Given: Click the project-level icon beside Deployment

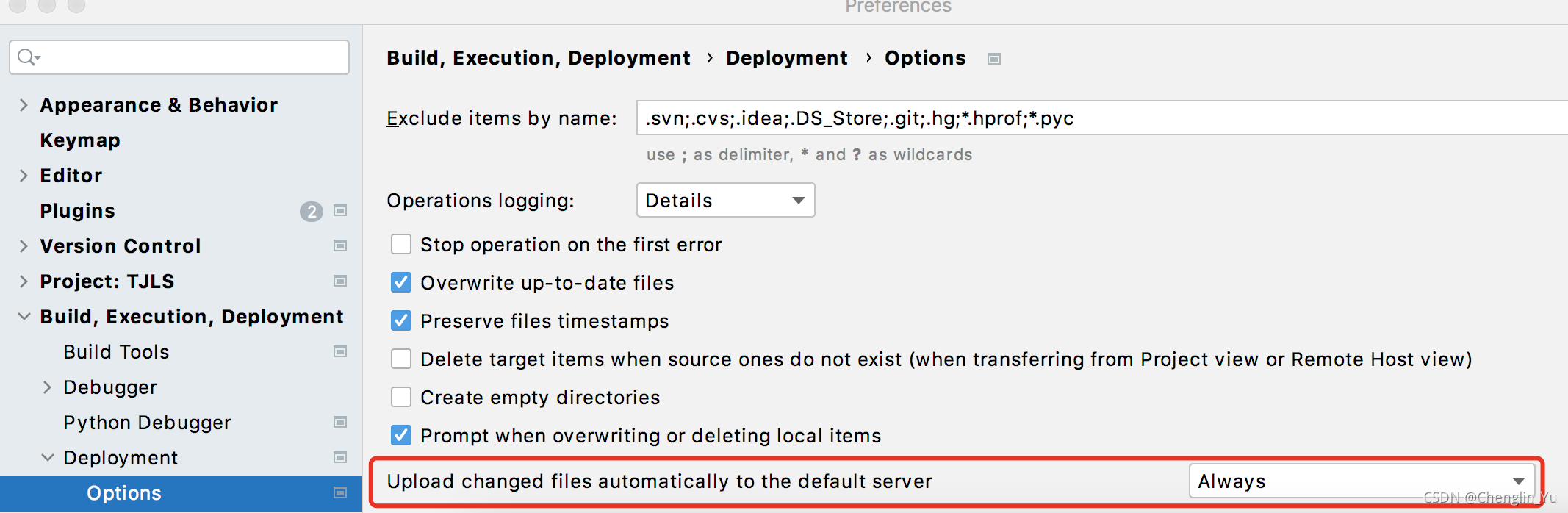Looking at the screenshot, I should 340,457.
